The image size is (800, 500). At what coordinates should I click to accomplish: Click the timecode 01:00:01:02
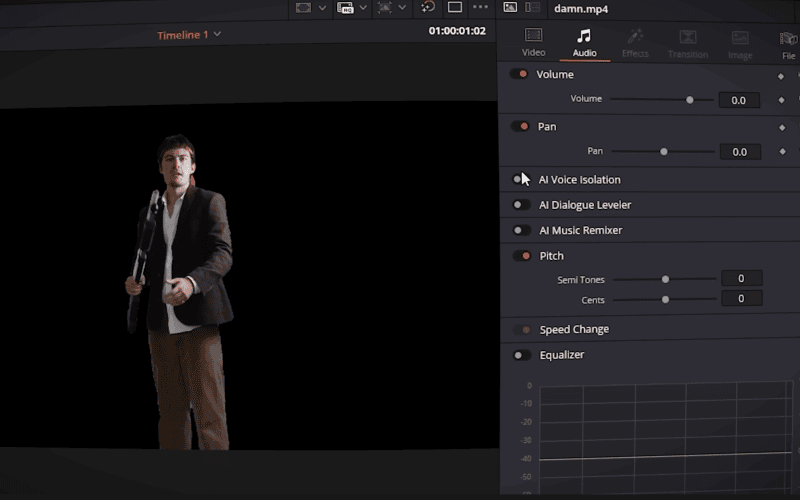[x=457, y=31]
